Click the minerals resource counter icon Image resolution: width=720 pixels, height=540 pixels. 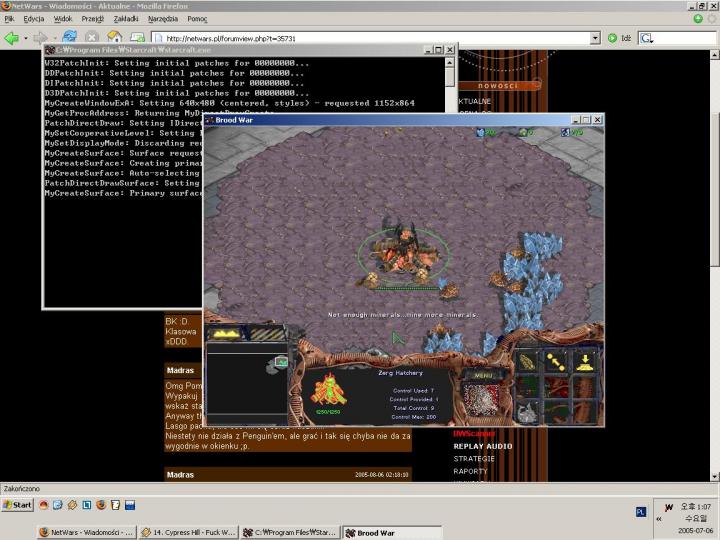click(481, 132)
